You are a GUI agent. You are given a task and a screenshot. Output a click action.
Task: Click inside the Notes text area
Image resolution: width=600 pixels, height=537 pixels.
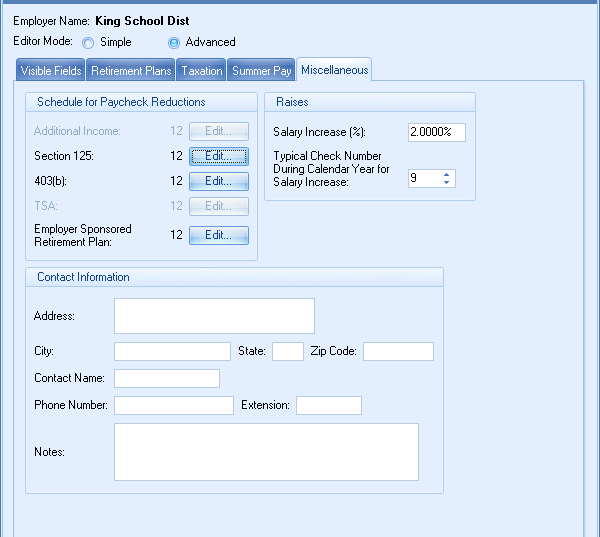tap(265, 452)
